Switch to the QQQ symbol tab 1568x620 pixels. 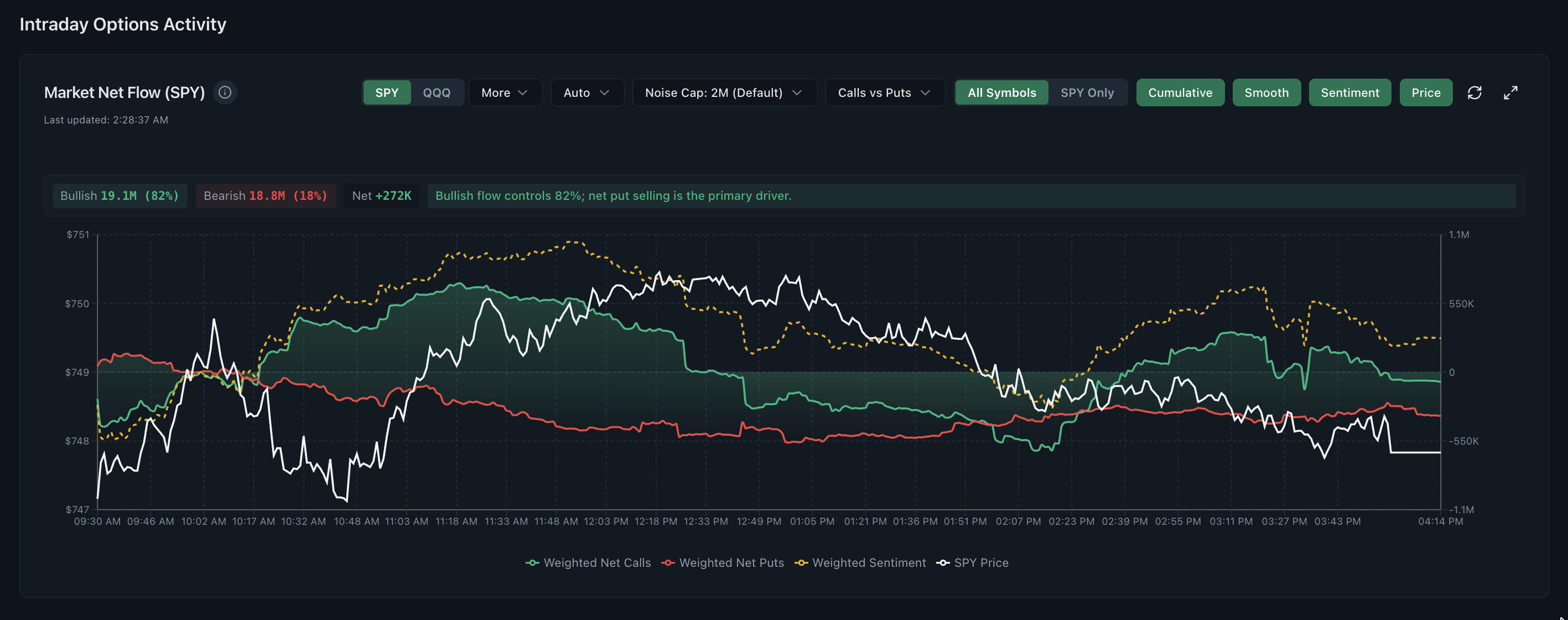coord(437,92)
